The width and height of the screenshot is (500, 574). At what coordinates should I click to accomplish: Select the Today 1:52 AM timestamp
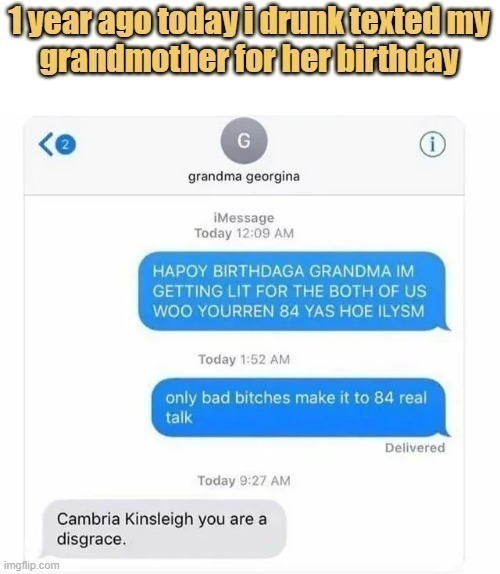click(244, 359)
